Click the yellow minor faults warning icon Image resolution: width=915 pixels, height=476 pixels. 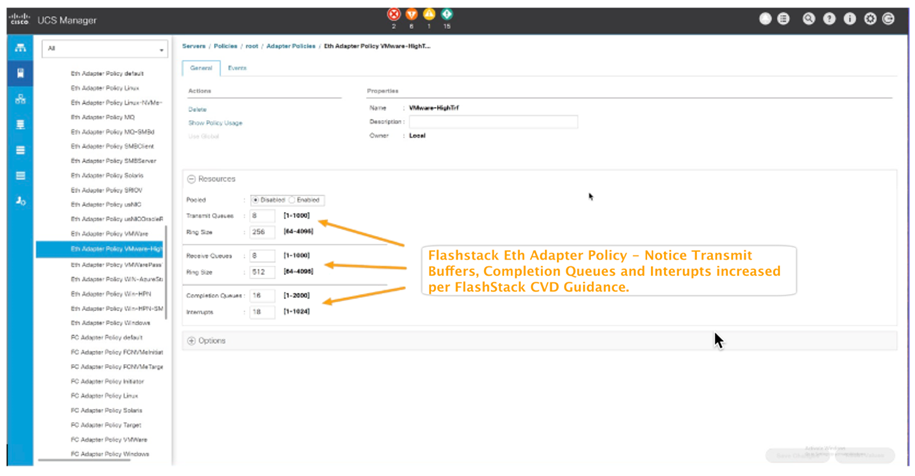pos(429,14)
